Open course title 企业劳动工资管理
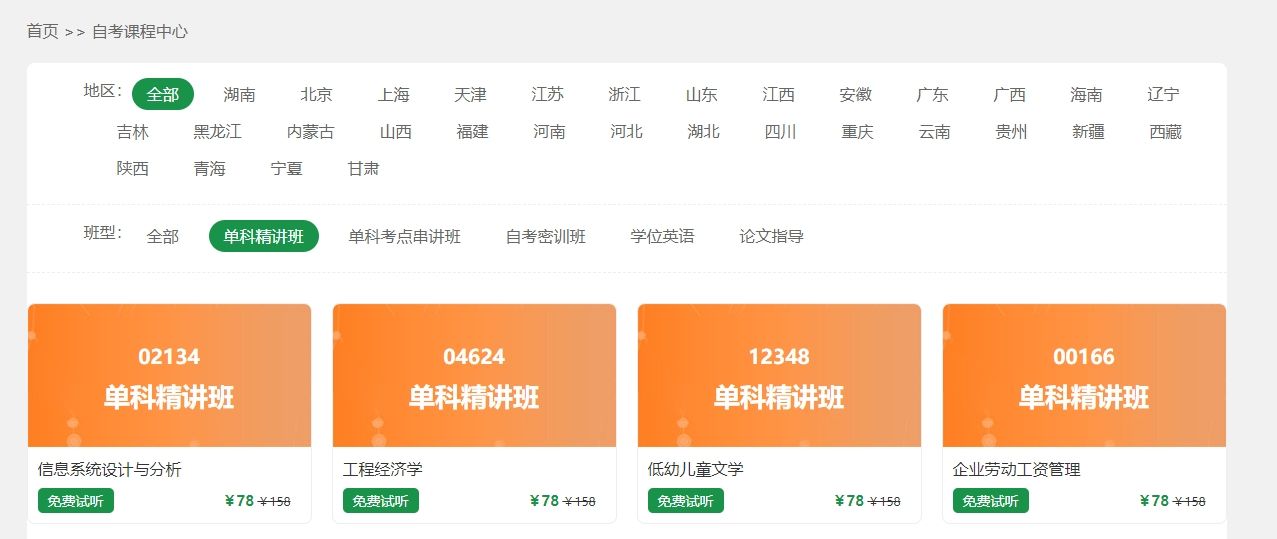This screenshot has width=1277, height=539. coord(1017,469)
